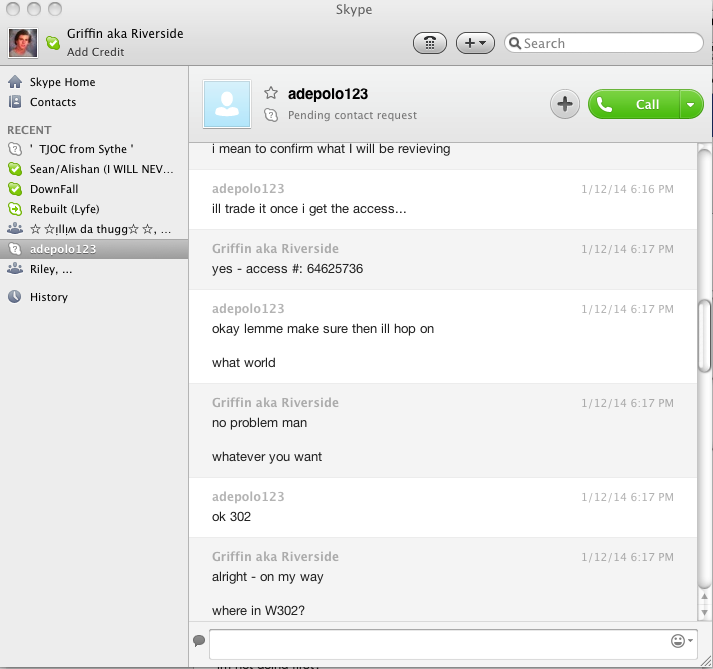Screen dimensions: 713x669
Task: Click the 'Pending contact request' text
Action: coord(352,115)
